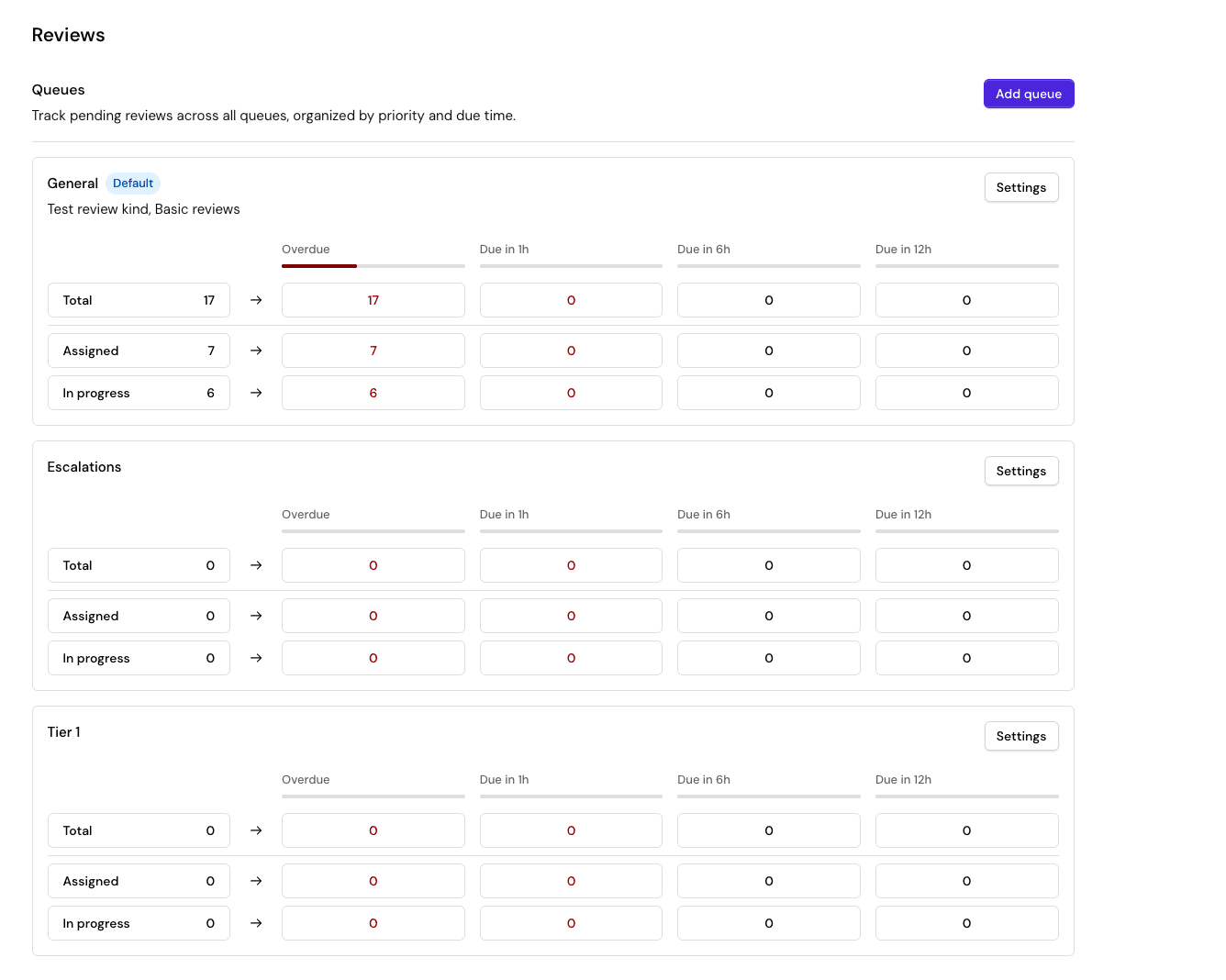Select the General queue Assigned 7 box

139,351
